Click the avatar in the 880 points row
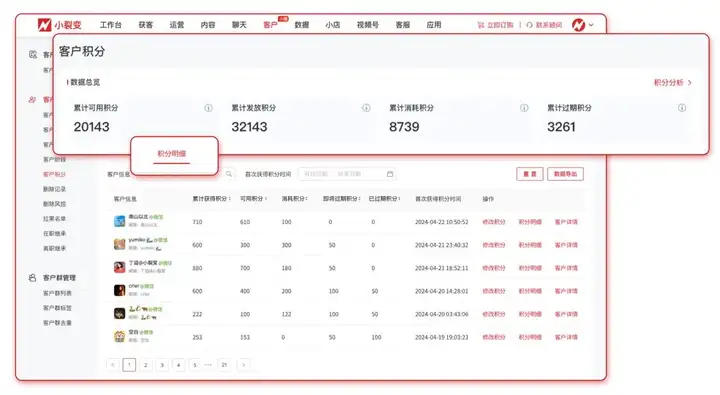This screenshot has height=395, width=720. click(x=119, y=267)
